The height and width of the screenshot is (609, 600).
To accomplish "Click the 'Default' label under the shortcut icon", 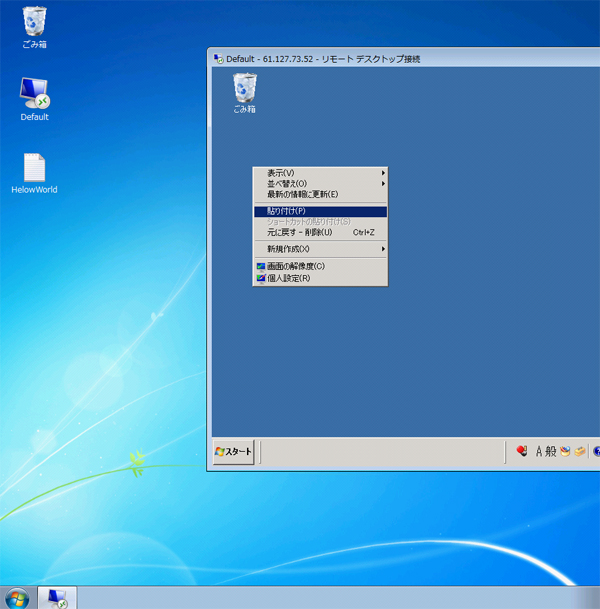I will pos(35,117).
